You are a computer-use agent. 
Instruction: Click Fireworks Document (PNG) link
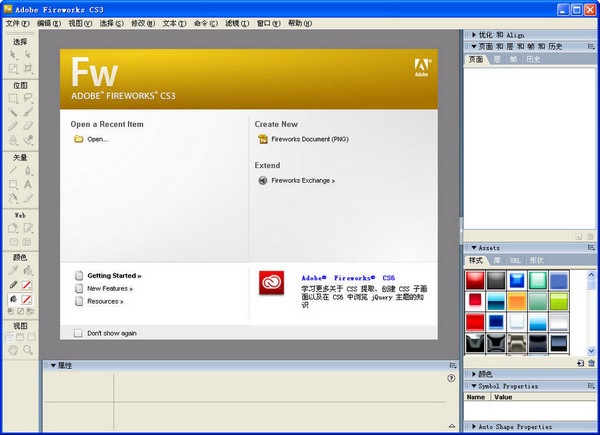click(x=305, y=139)
